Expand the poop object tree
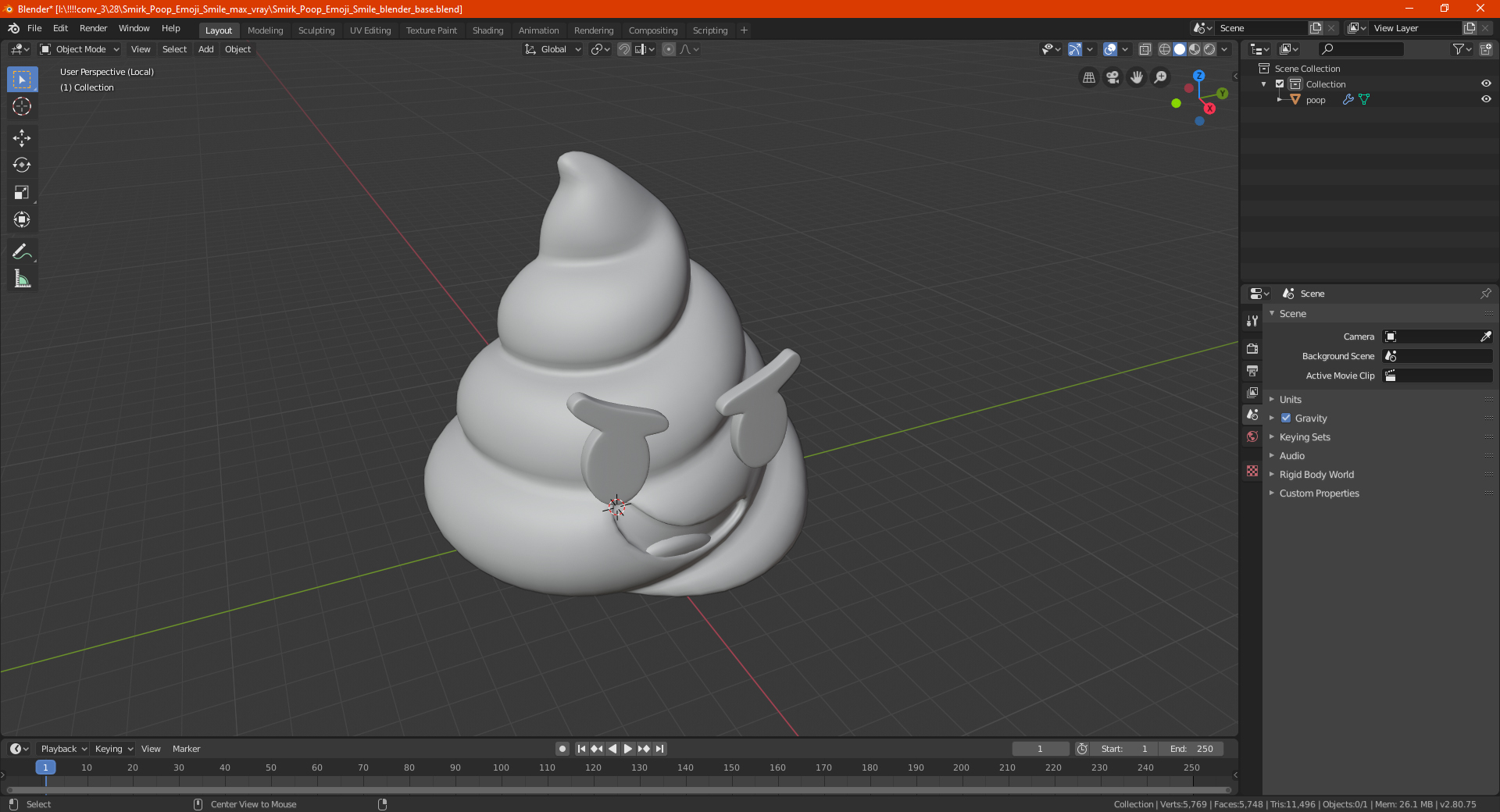The width and height of the screenshot is (1500, 812). pos(1279,99)
